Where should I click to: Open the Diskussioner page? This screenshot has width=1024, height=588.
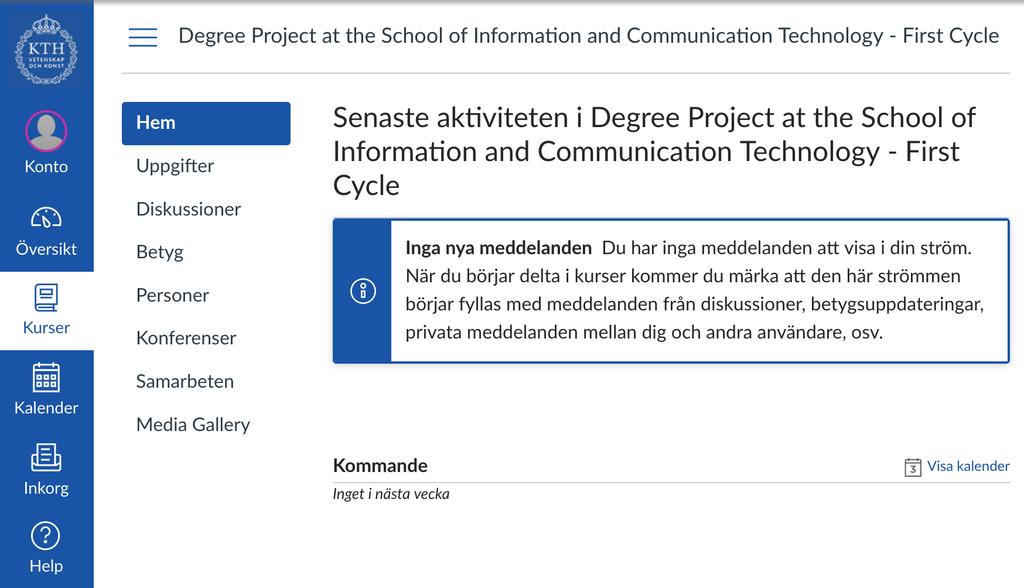pos(189,209)
